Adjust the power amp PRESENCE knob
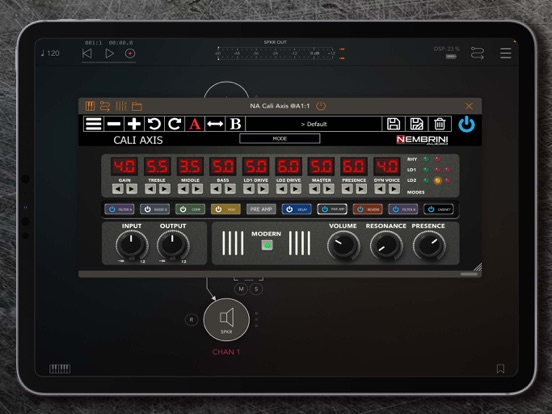 coord(429,246)
